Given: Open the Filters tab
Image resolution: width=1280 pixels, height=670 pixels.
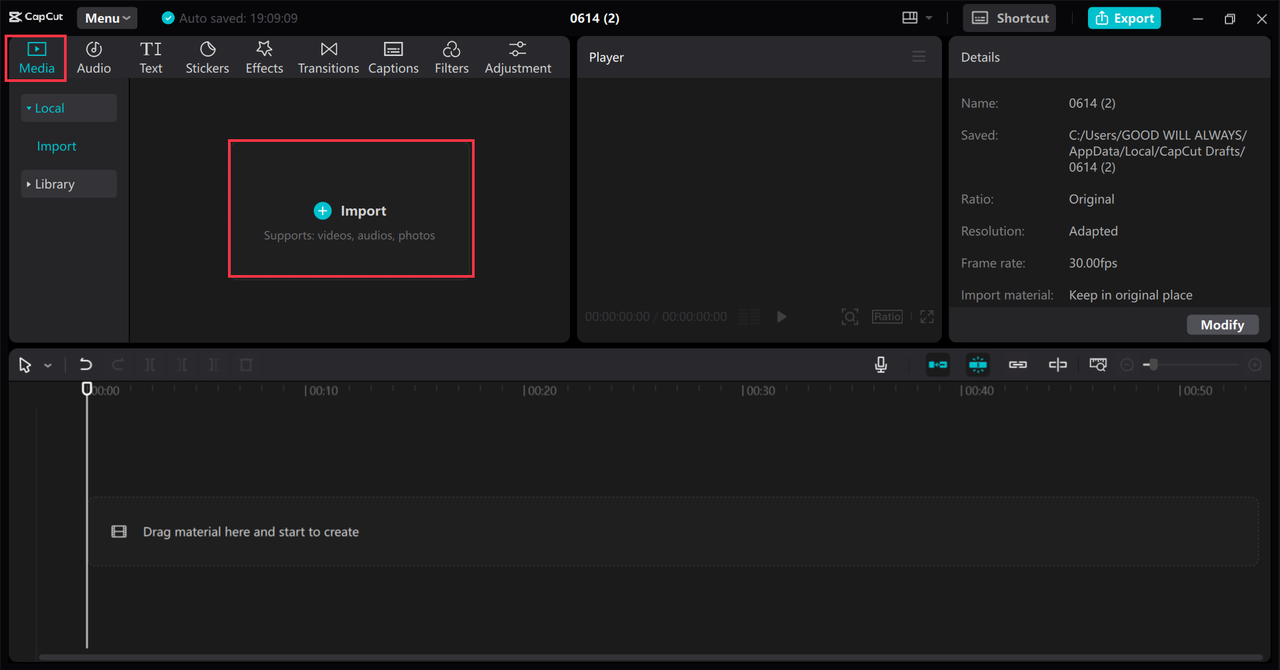Looking at the screenshot, I should click(x=451, y=58).
